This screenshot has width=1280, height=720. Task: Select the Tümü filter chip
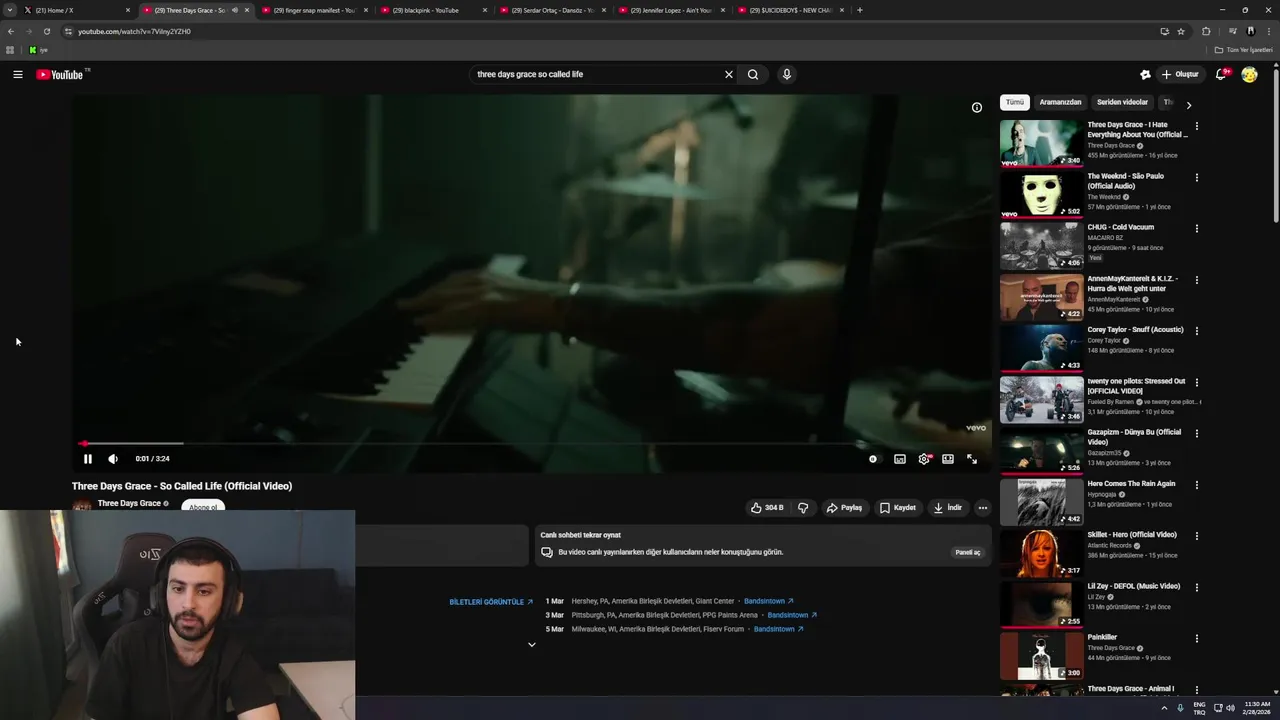1015,102
